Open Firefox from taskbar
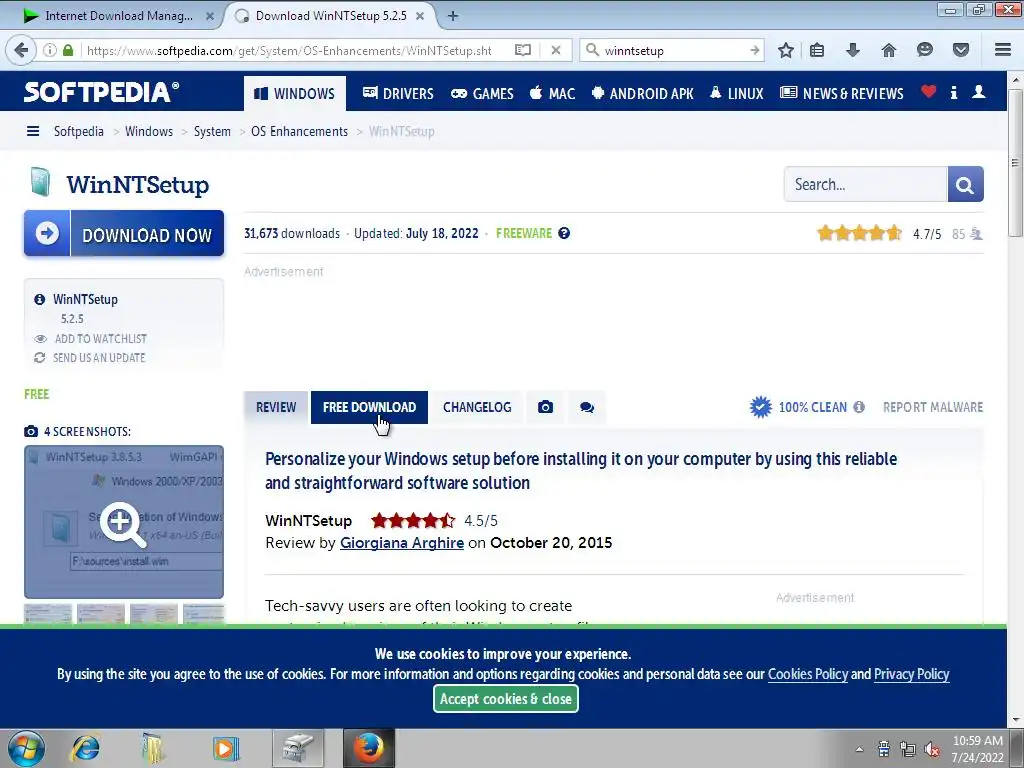The image size is (1024, 768). tap(369, 748)
